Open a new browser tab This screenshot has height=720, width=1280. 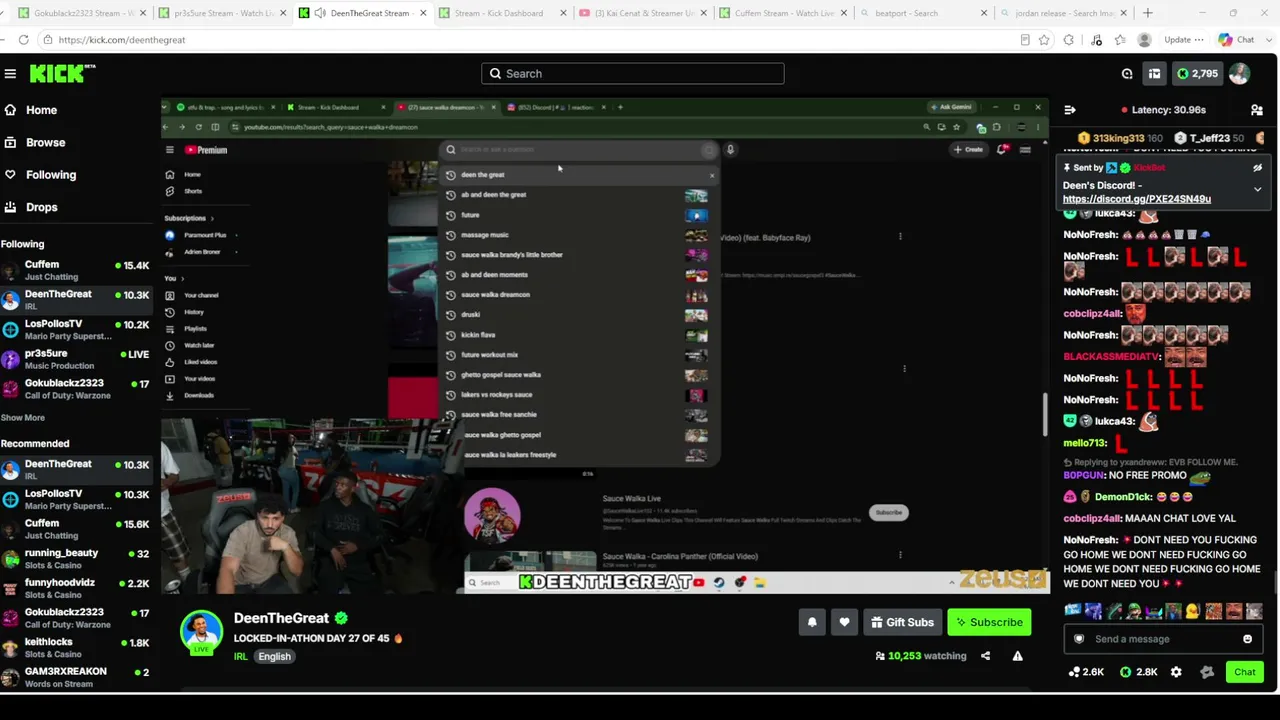click(x=1147, y=13)
